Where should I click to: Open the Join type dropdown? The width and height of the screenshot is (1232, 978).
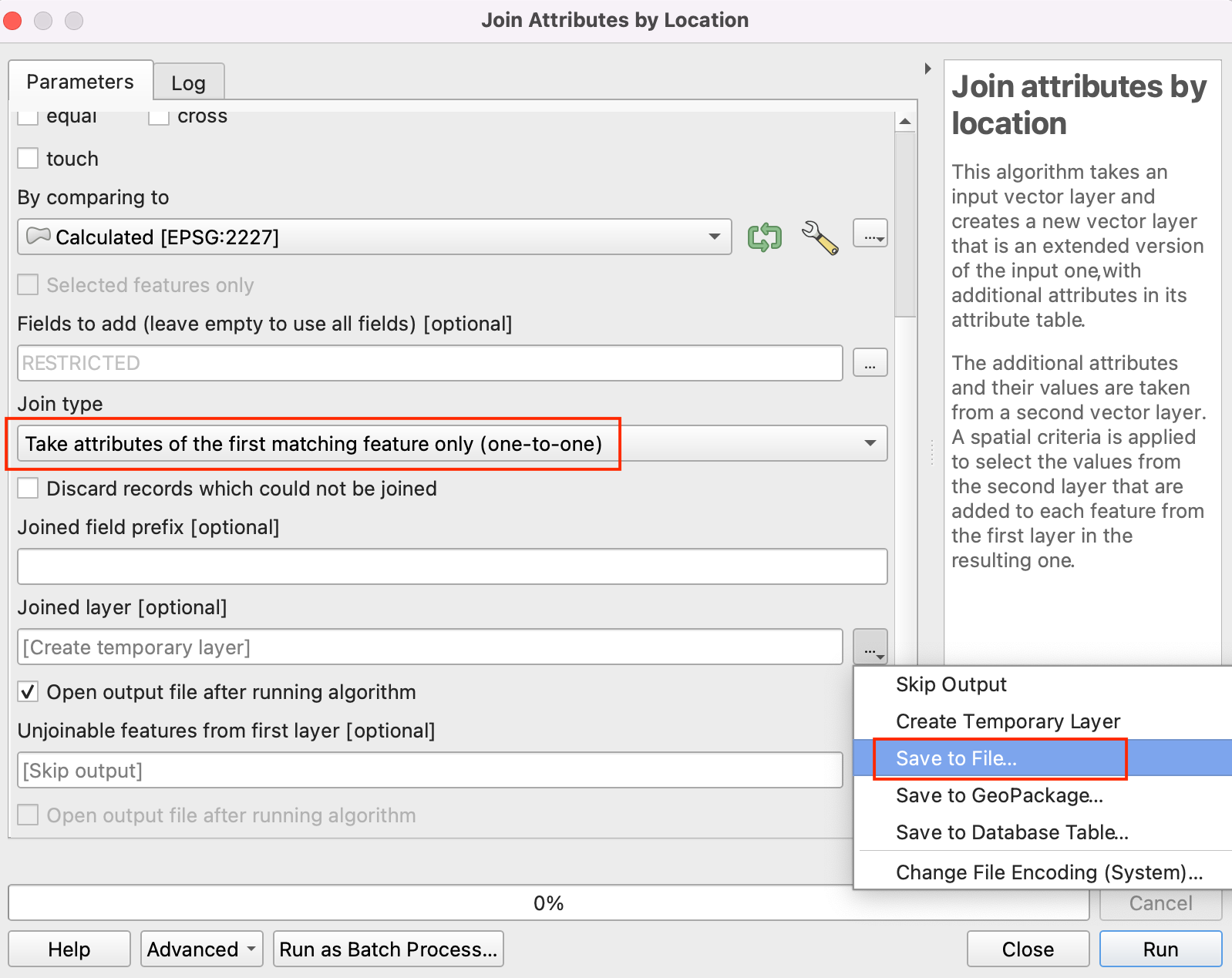pos(452,444)
